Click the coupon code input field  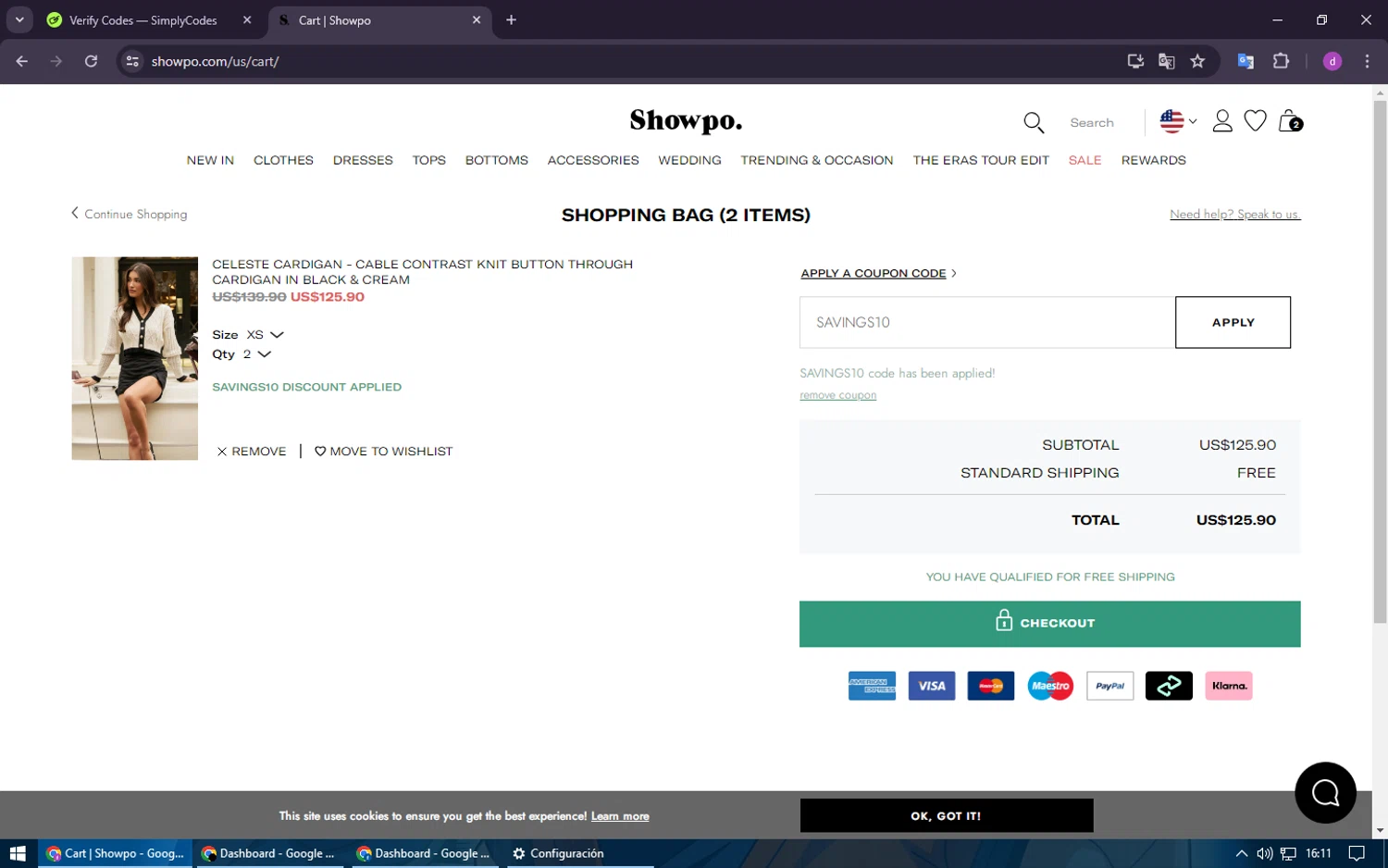987,322
